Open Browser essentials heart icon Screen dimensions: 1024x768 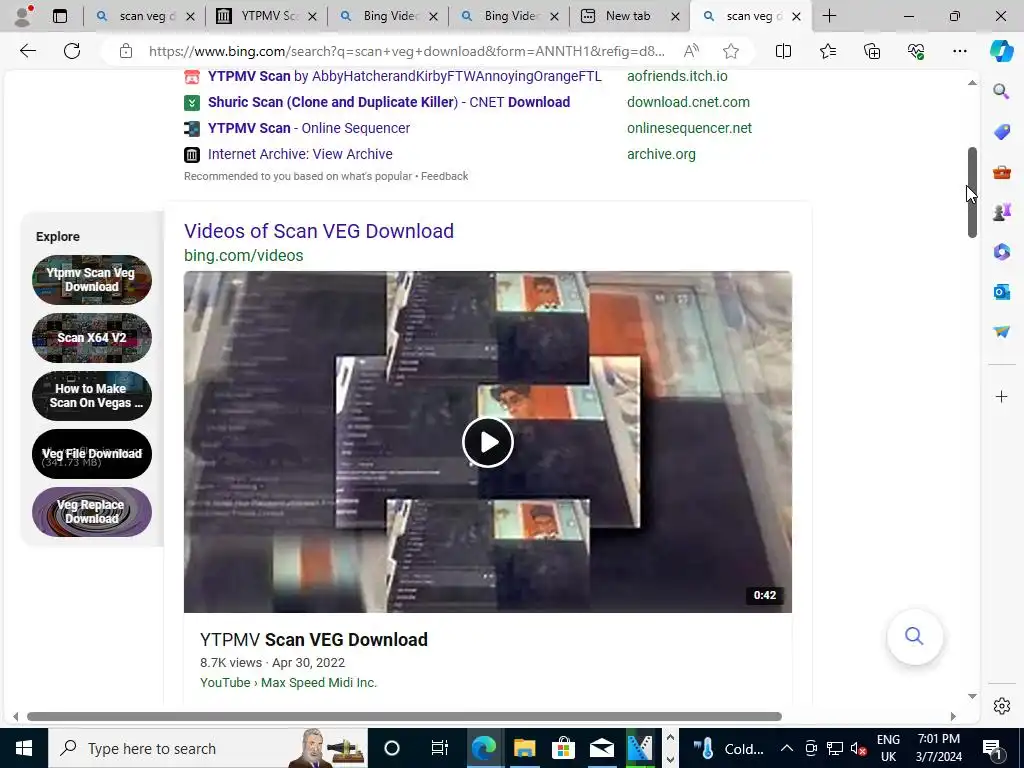click(x=916, y=51)
